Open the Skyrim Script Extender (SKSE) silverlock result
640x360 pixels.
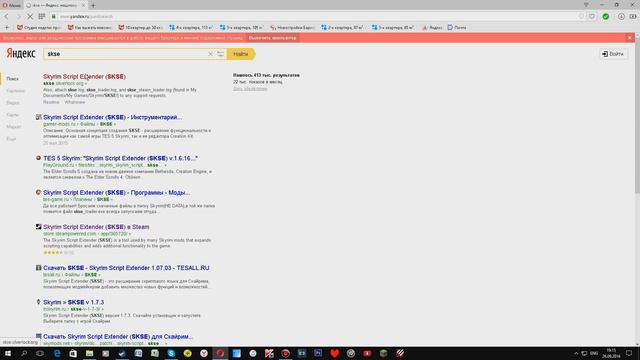click(x=84, y=76)
